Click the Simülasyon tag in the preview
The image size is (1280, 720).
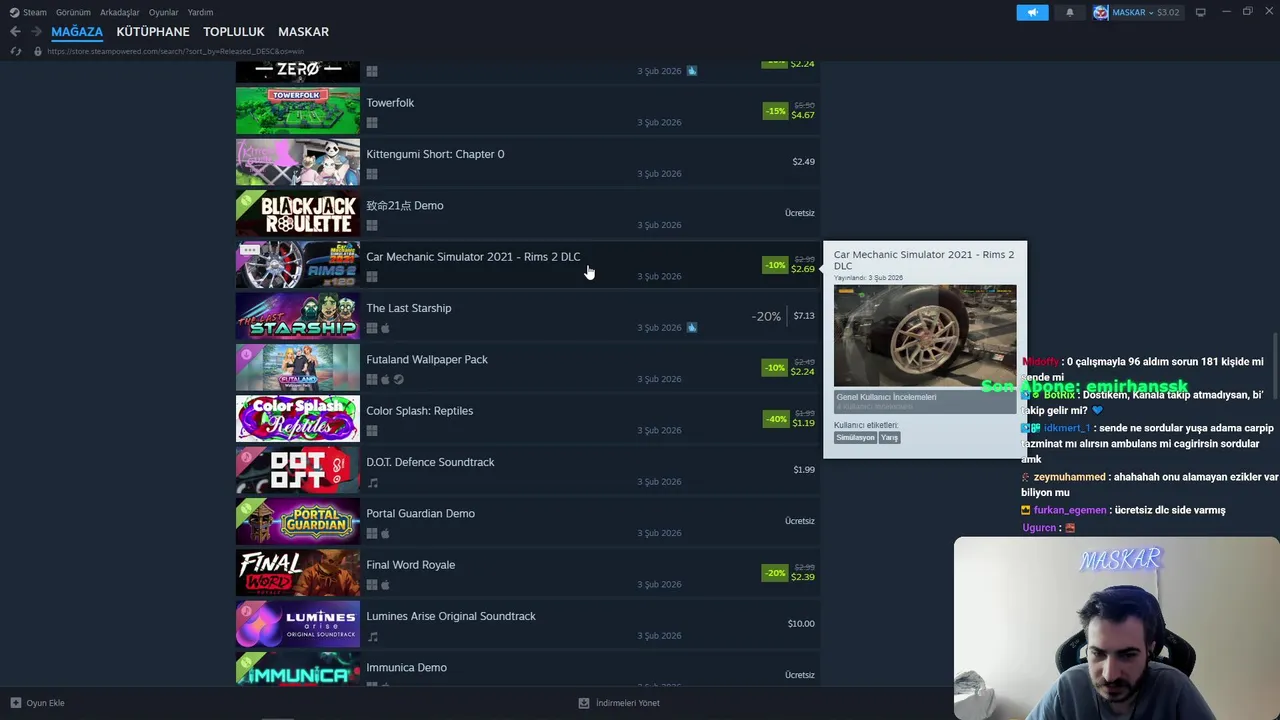click(x=855, y=437)
